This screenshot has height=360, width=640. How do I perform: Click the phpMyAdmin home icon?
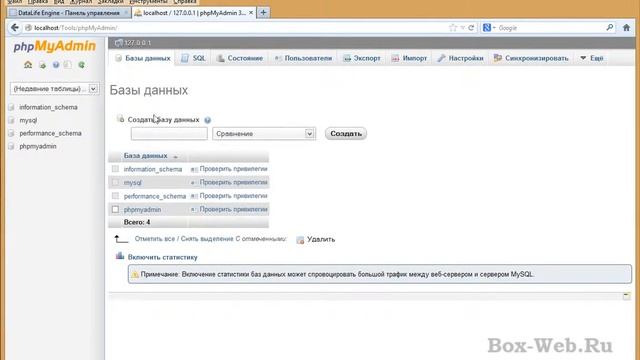coord(28,64)
